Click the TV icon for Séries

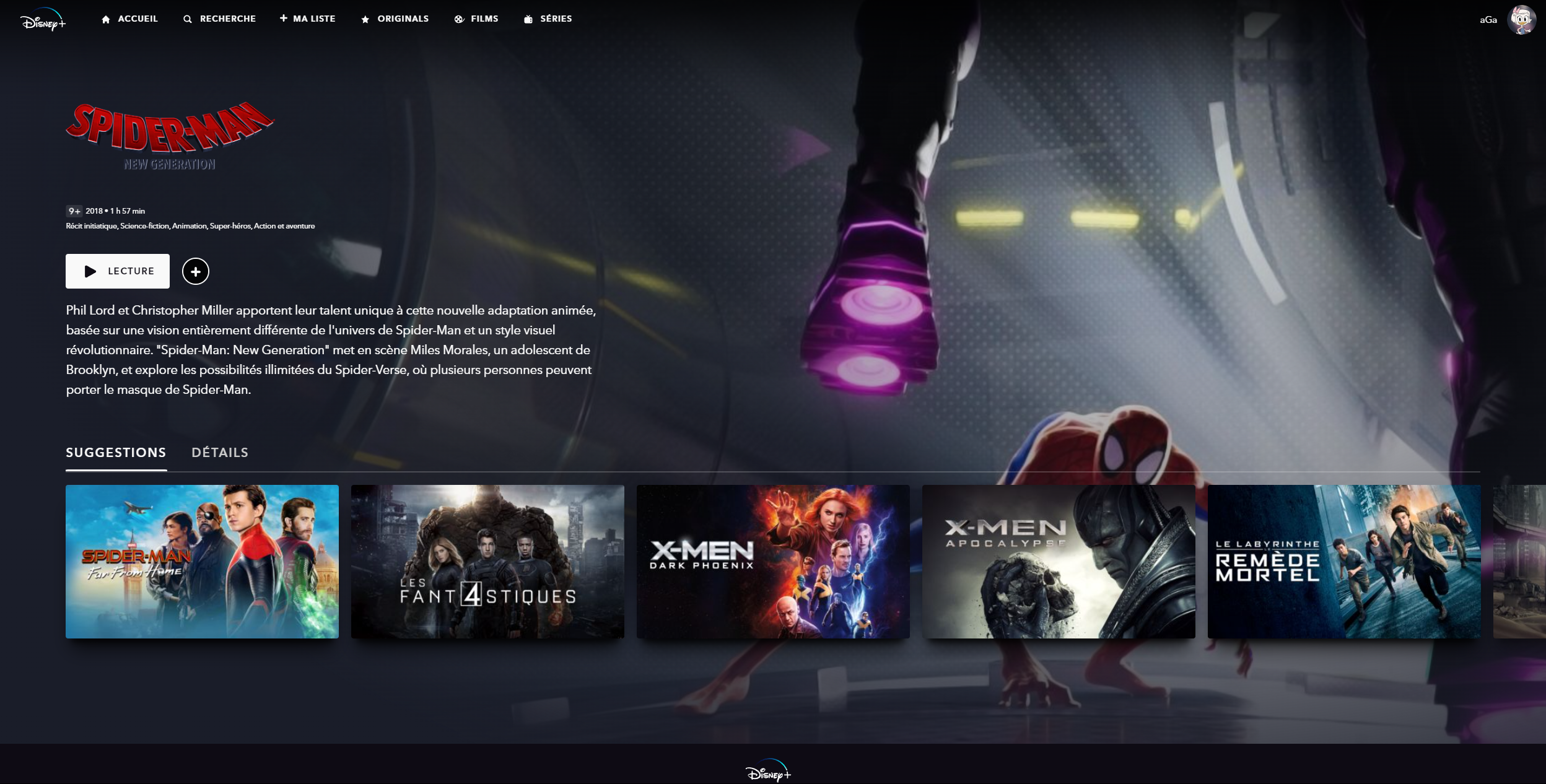click(528, 19)
